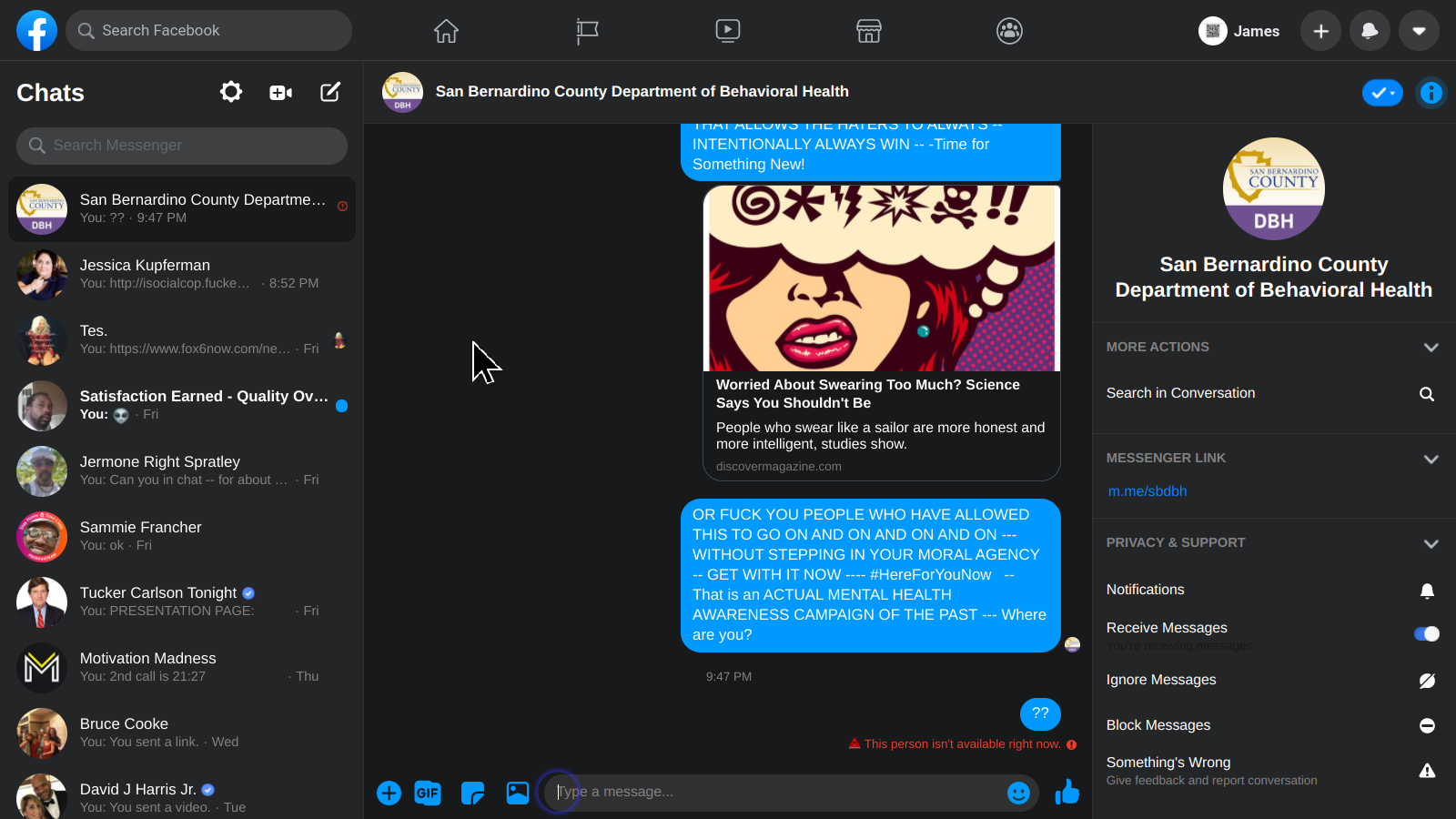Open the account dropdown arrow
Viewport: 1456px width, 819px height.
tap(1419, 31)
